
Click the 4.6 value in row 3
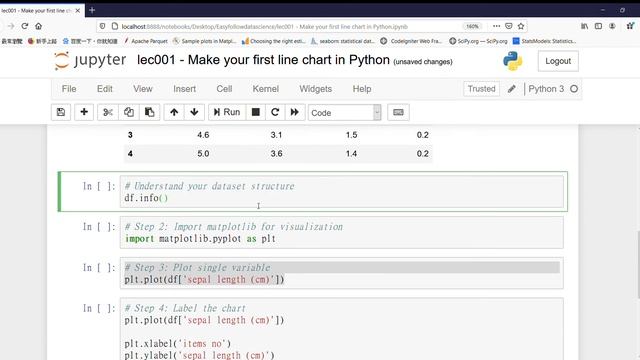pyautogui.click(x=203, y=135)
